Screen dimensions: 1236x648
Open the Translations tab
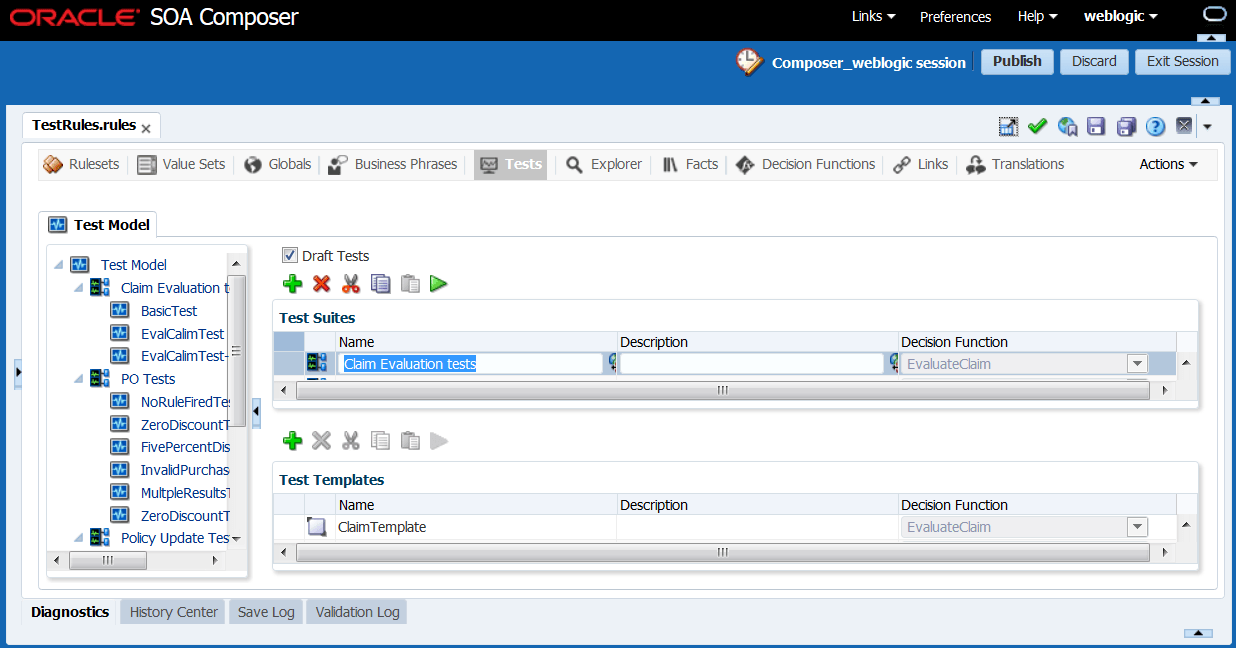(x=1016, y=164)
